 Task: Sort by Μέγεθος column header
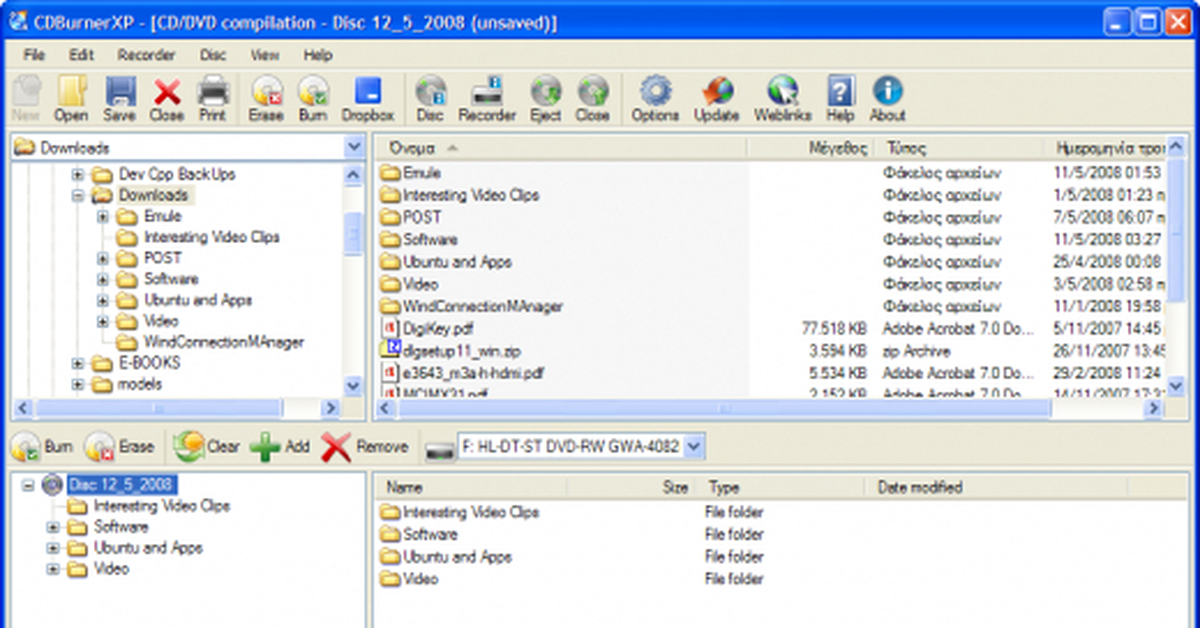tap(811, 148)
